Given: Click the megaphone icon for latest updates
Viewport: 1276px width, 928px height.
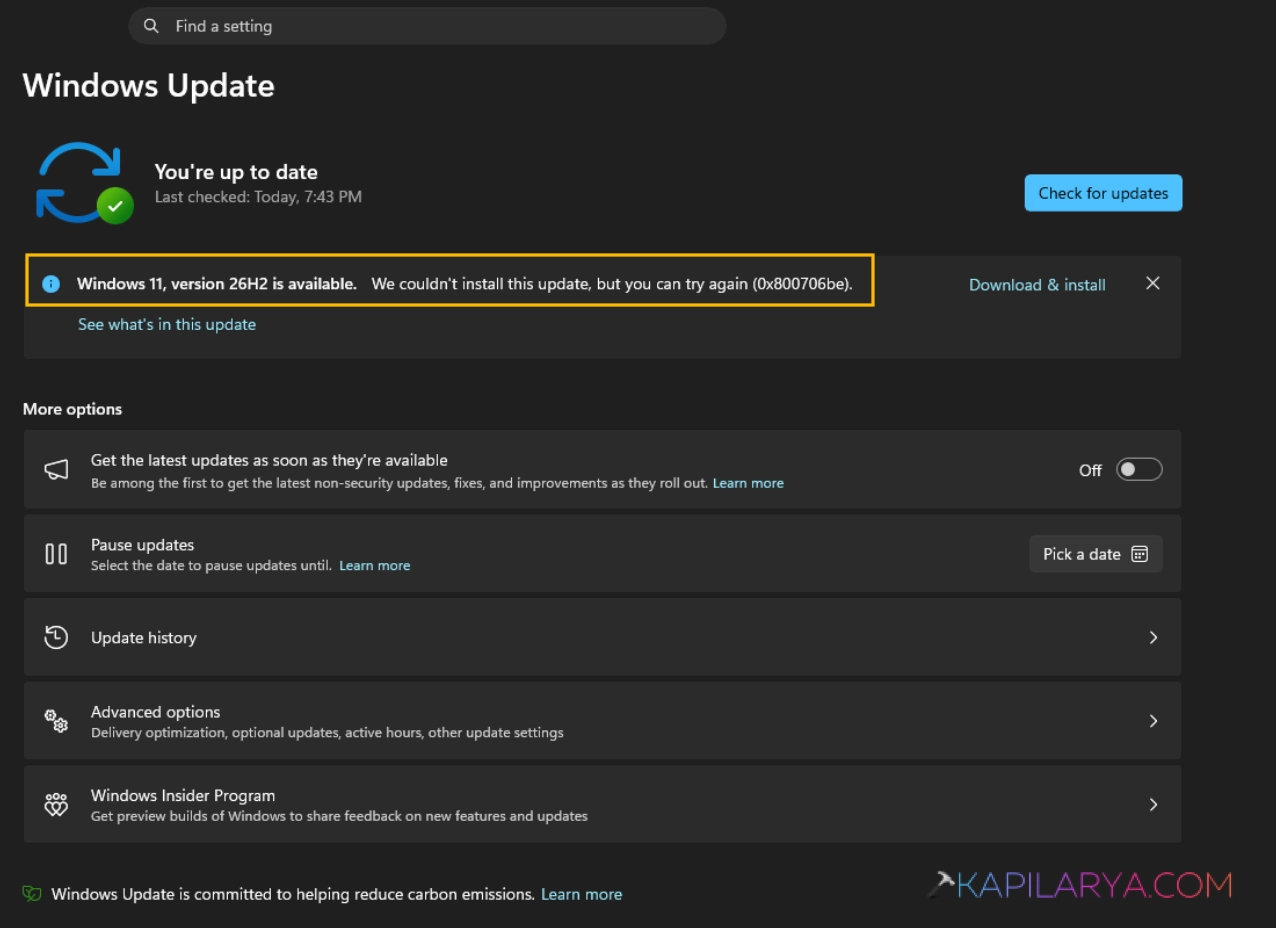Looking at the screenshot, I should [56, 470].
